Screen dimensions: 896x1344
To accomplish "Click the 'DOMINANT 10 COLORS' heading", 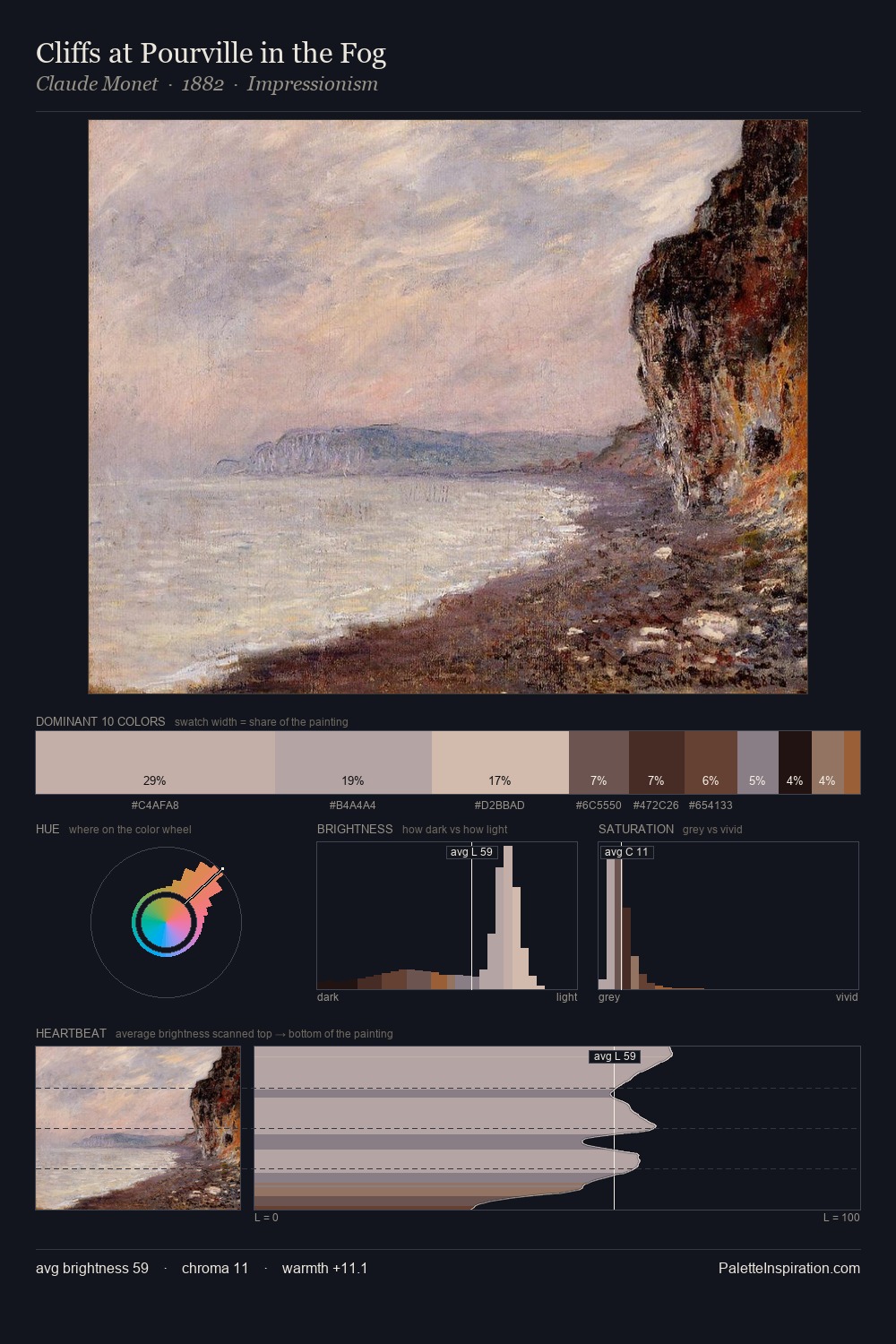I will click(100, 721).
